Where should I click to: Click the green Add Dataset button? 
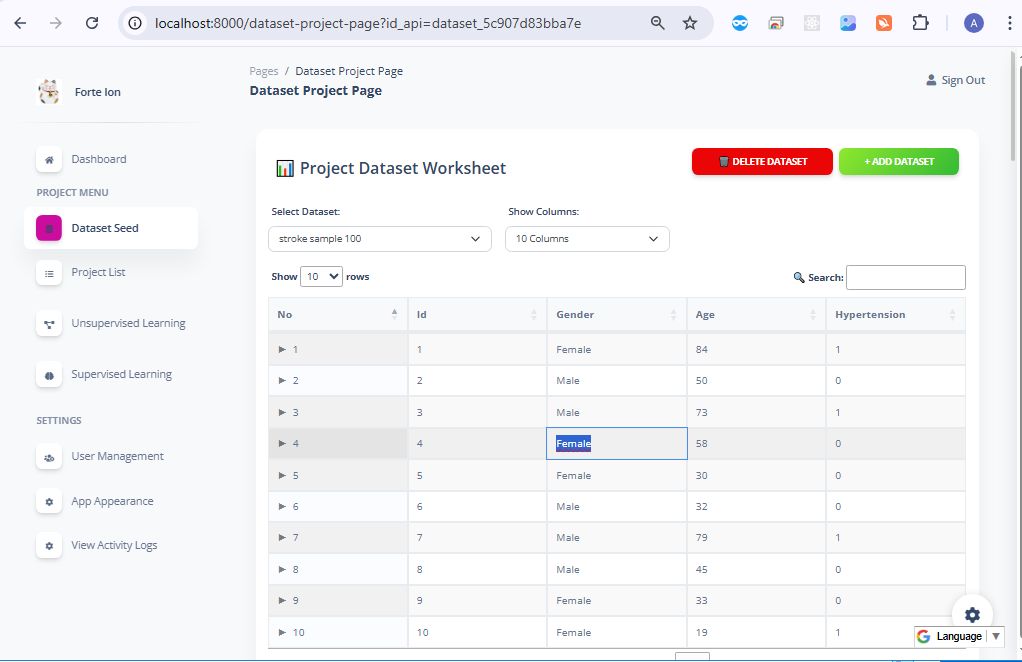click(x=898, y=162)
